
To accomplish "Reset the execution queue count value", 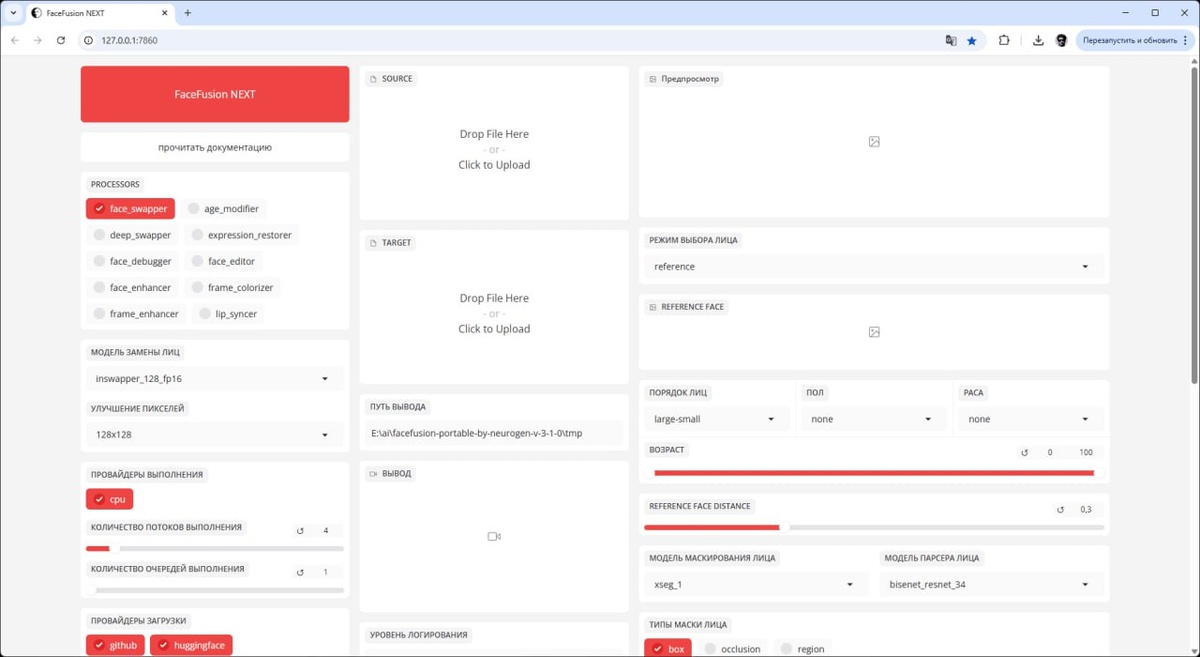I will coord(300,573).
